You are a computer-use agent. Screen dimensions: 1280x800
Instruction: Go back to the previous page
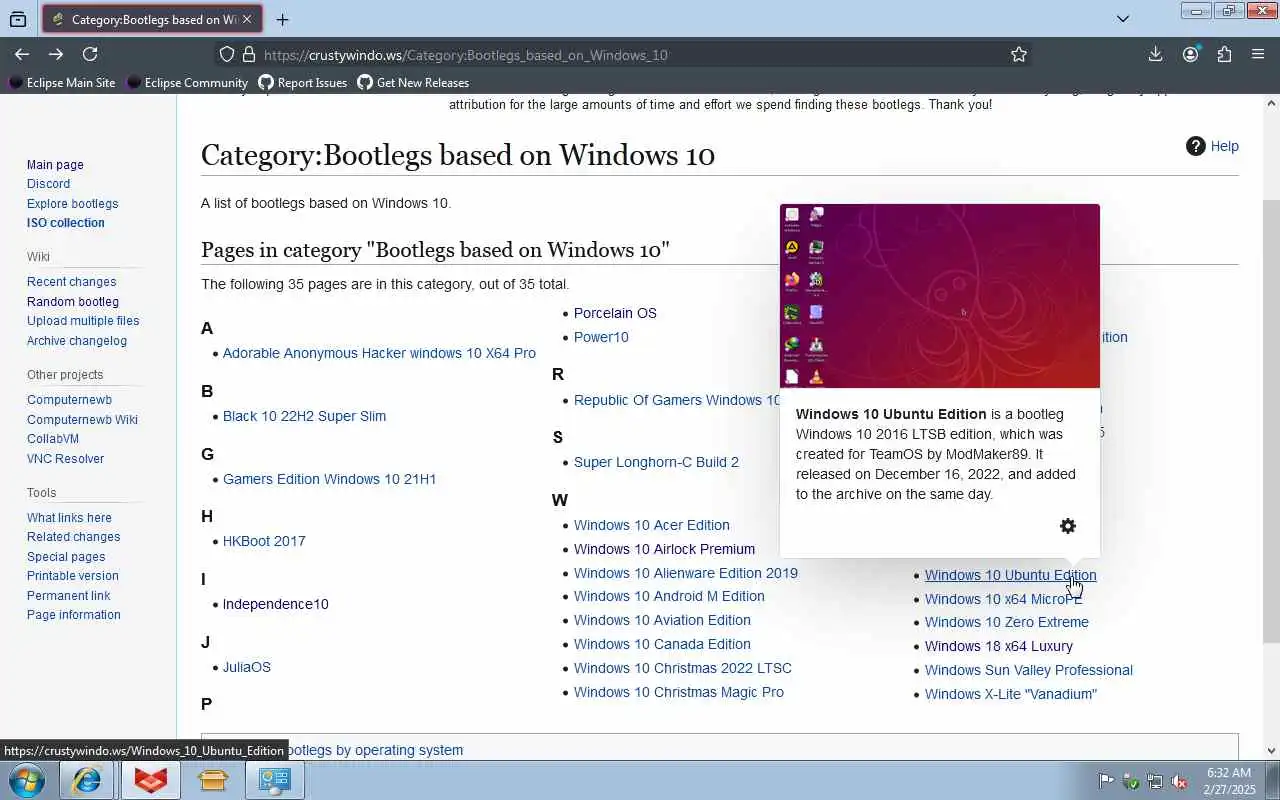coord(22,55)
